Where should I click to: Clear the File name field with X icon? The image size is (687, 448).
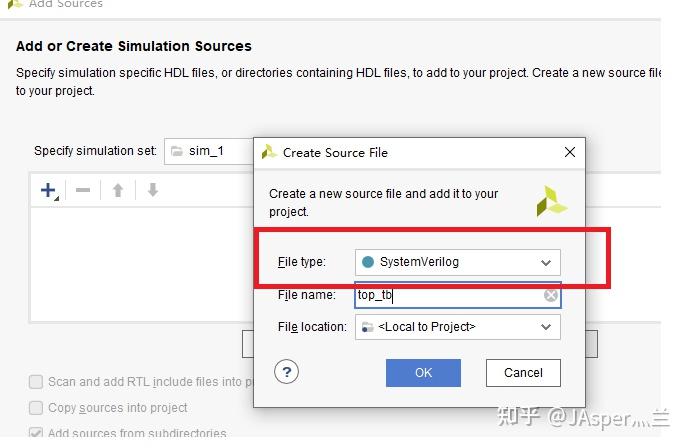pos(551,296)
